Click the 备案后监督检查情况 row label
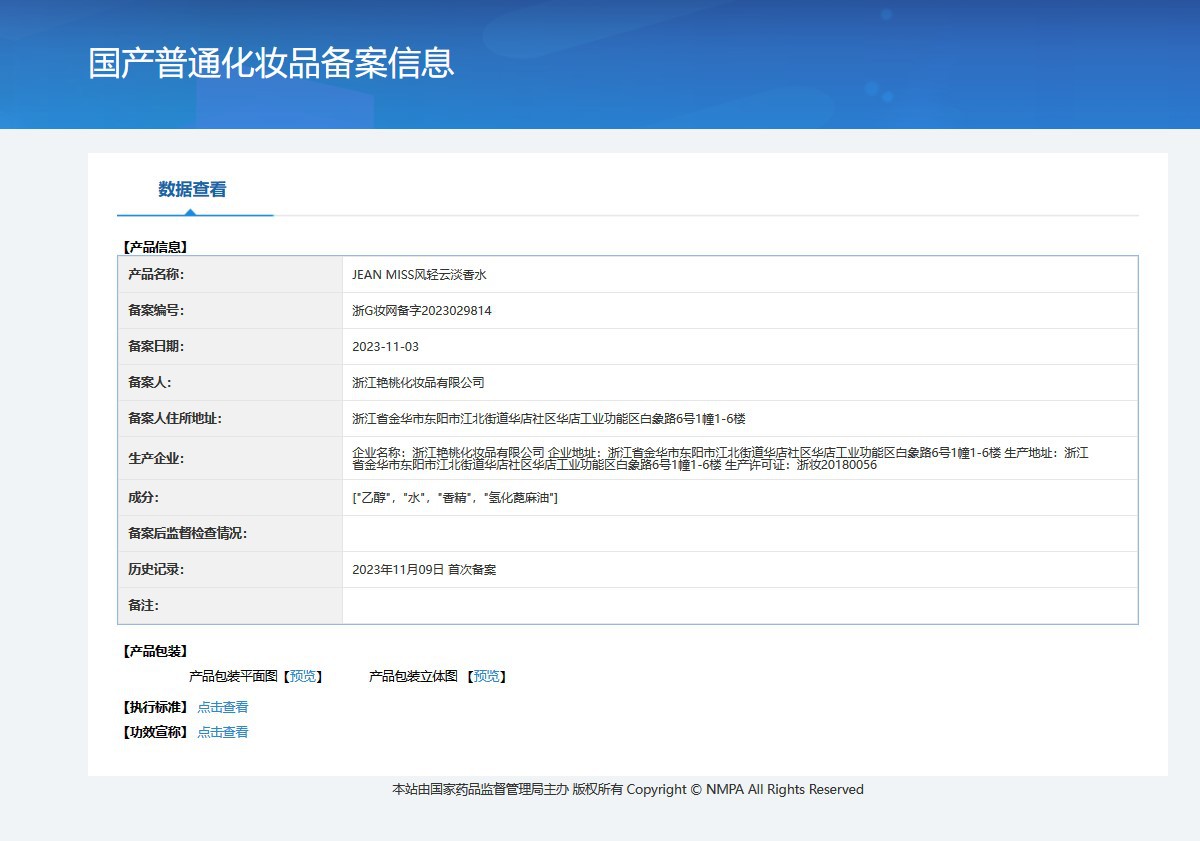Image resolution: width=1200 pixels, height=841 pixels. coord(187,534)
